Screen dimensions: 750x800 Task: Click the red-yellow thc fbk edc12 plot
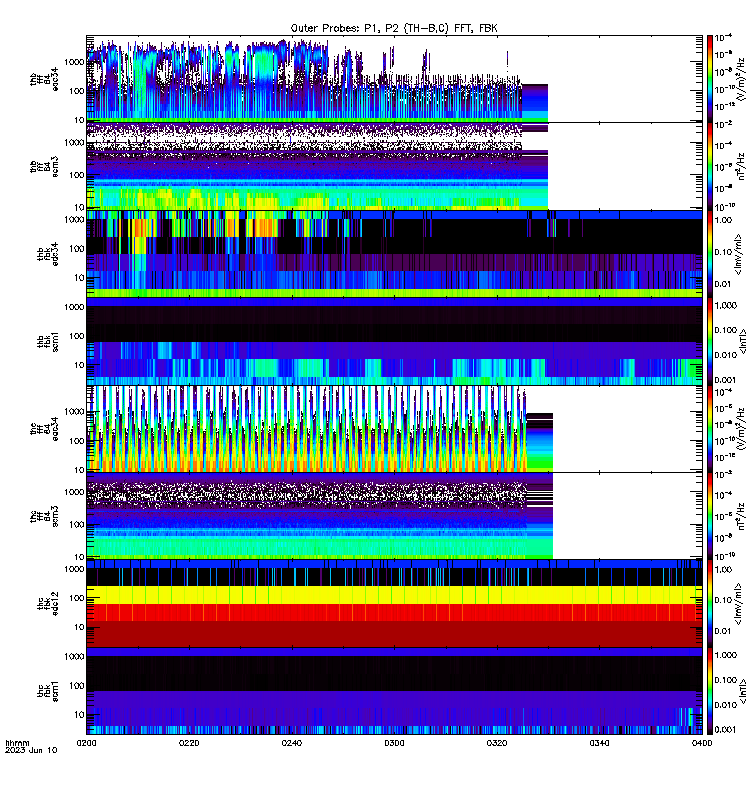(394, 604)
